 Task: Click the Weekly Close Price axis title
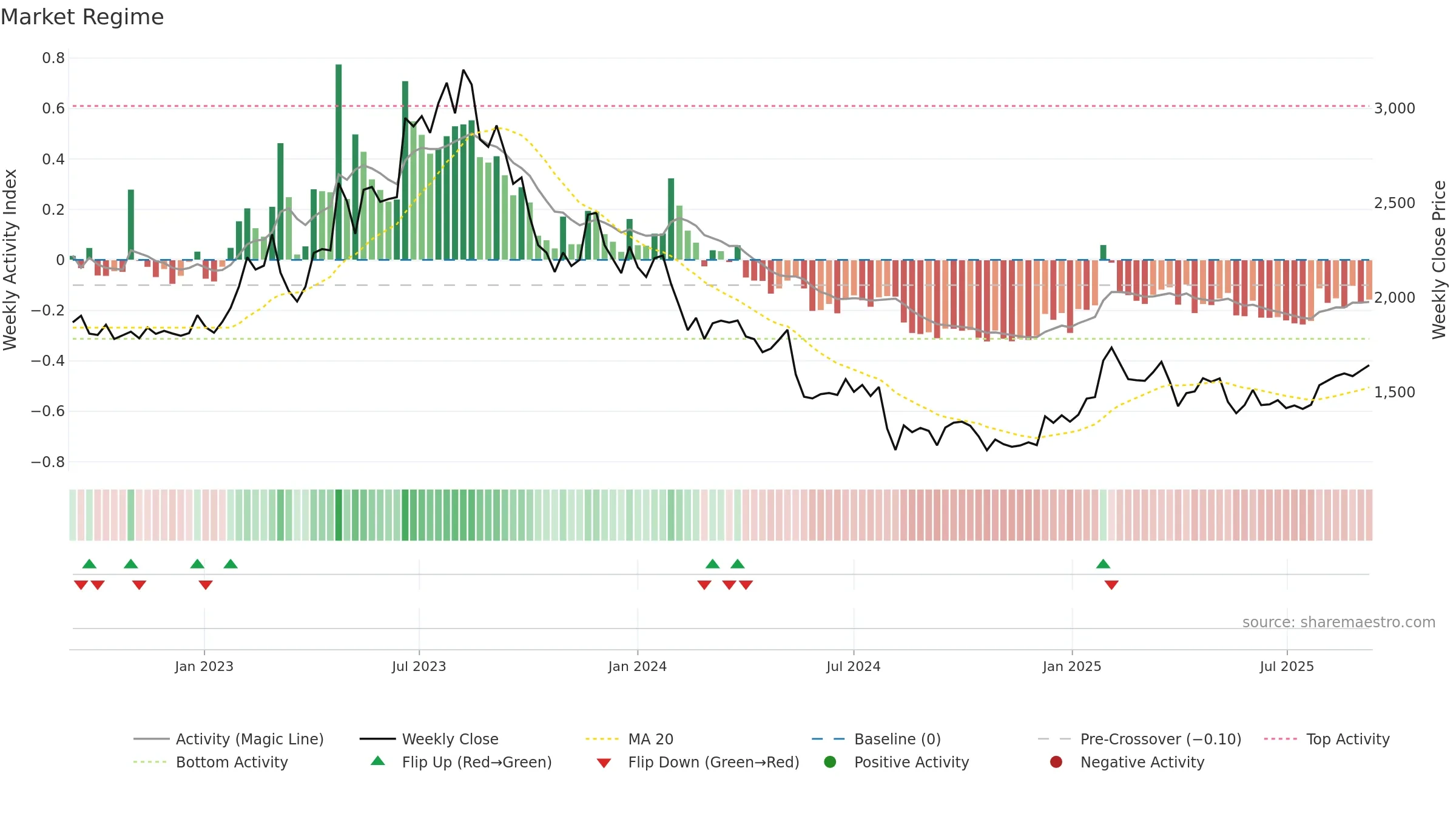tap(1439, 260)
